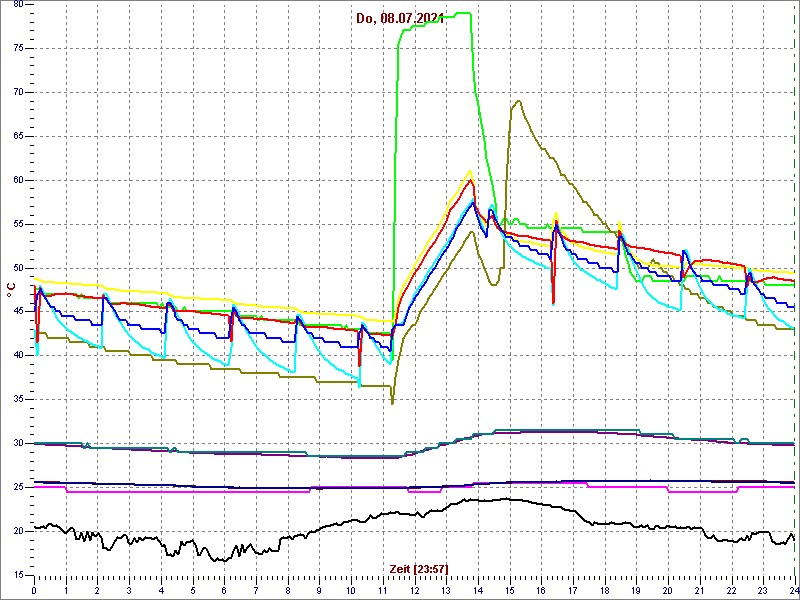The height and width of the screenshot is (600, 800).
Task: Click hour 16 label on the time axis
Action: click(540, 590)
